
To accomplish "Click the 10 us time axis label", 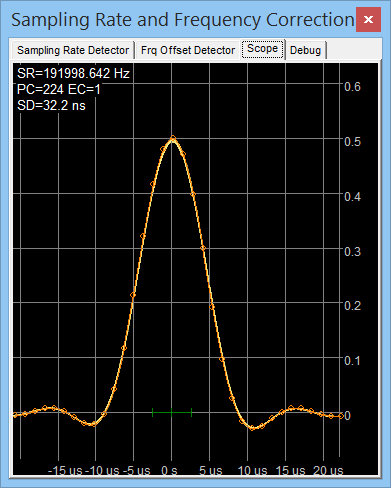I will coord(252,470).
